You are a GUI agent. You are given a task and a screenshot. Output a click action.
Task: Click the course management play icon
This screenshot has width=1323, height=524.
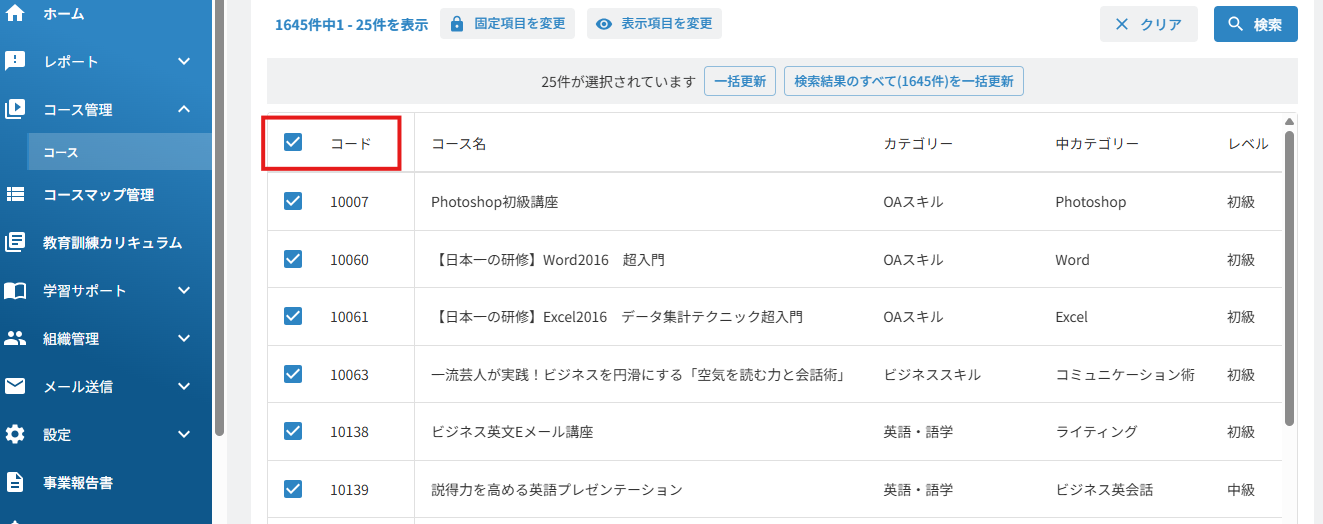click(15, 109)
